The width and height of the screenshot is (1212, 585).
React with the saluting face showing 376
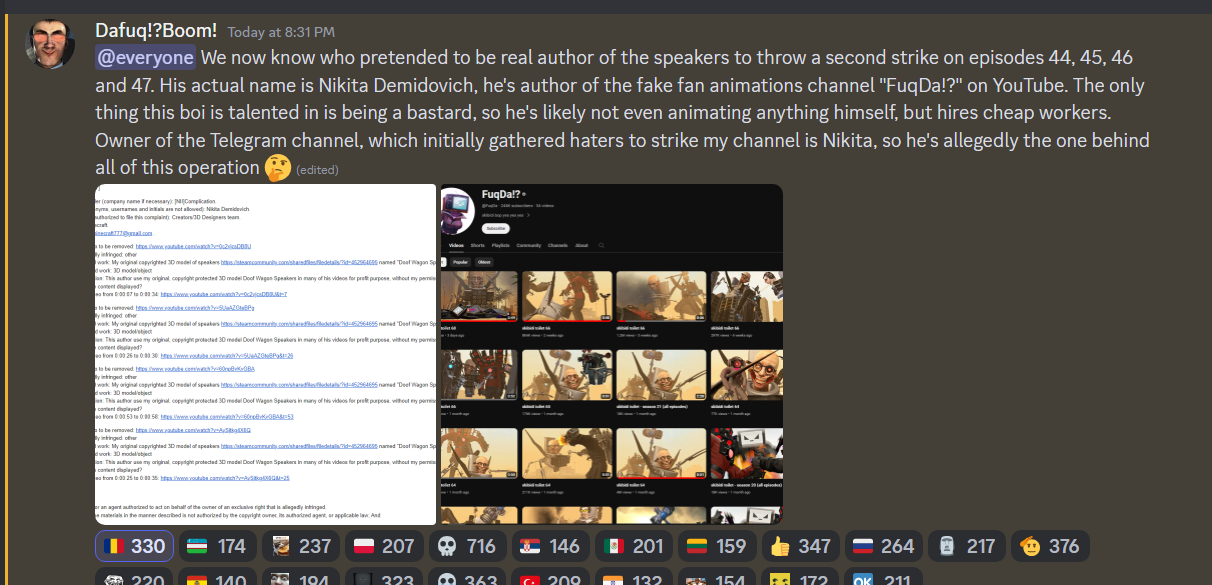(x=1050, y=546)
